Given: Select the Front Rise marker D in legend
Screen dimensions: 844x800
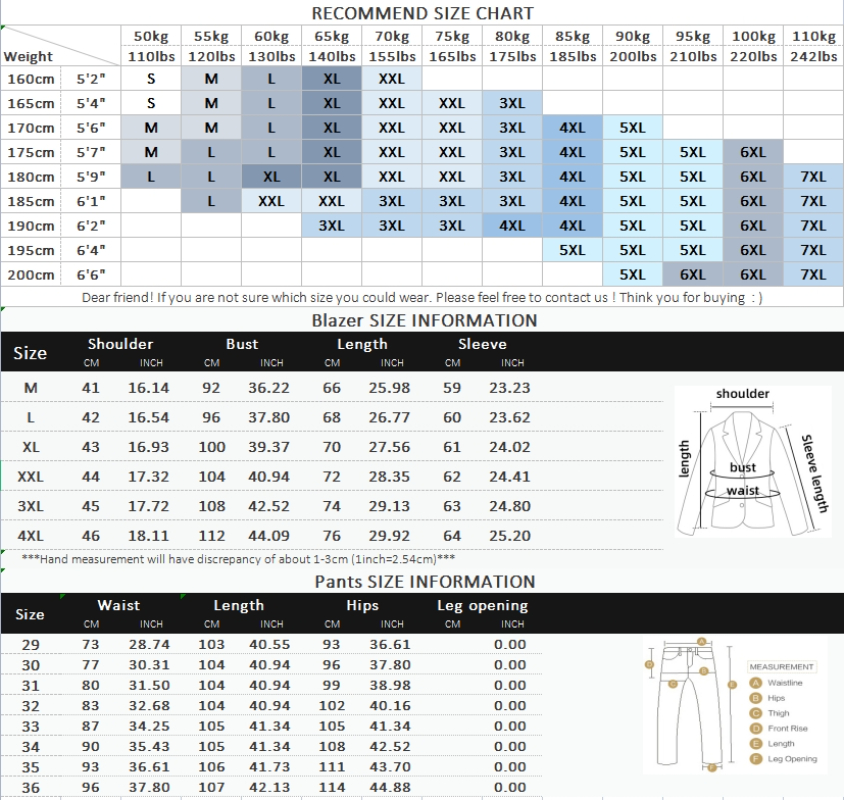Looking at the screenshot, I should 756,728.
